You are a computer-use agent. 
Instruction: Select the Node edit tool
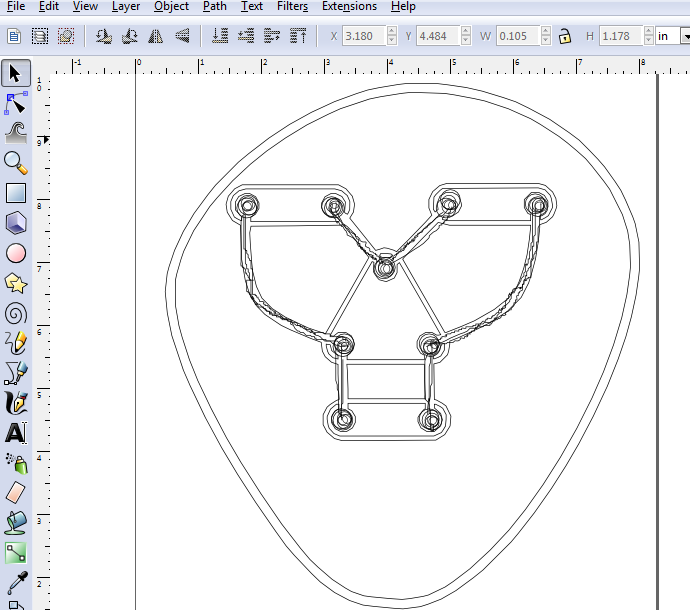[16, 103]
